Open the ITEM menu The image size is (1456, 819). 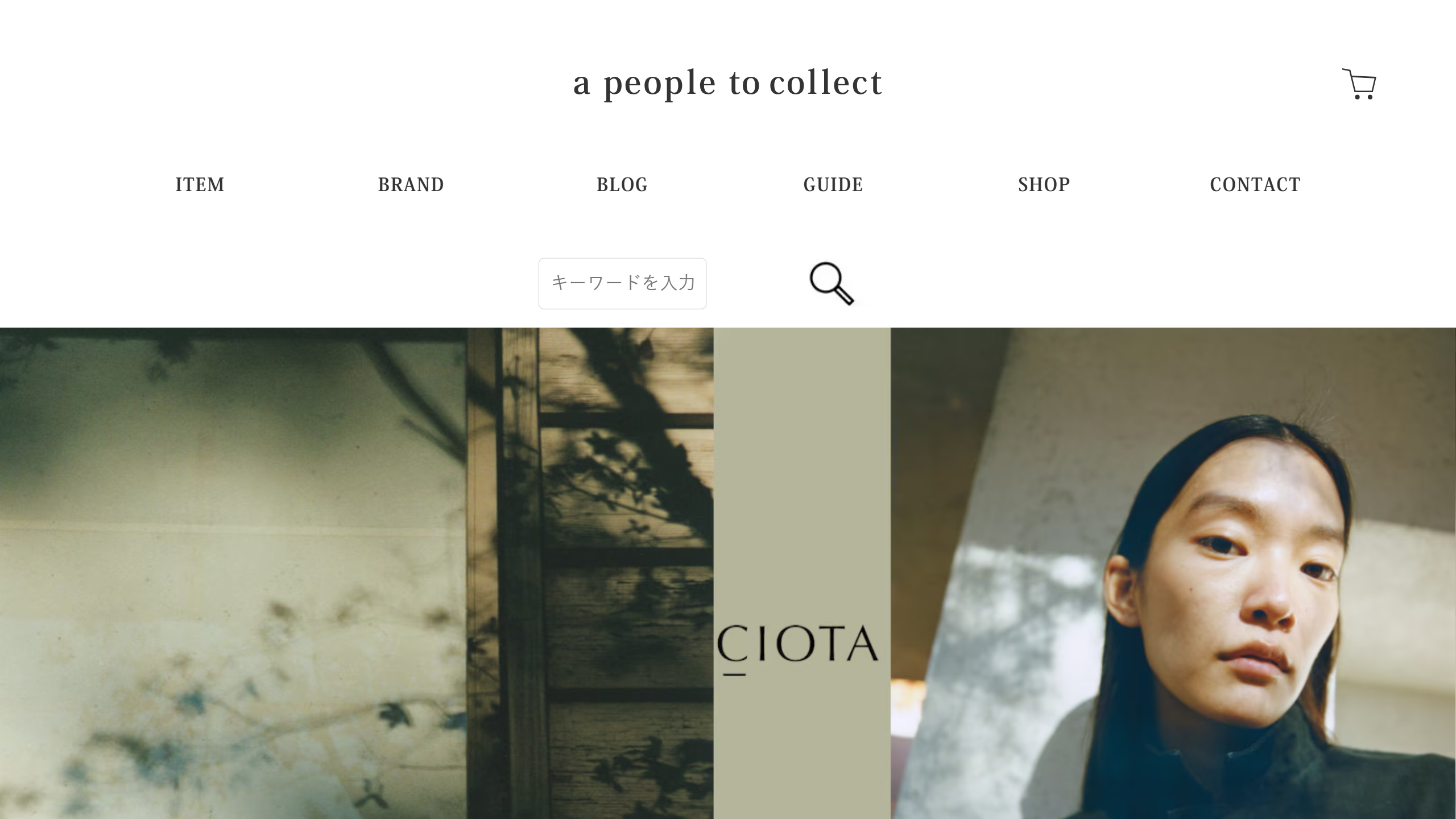pyautogui.click(x=200, y=184)
